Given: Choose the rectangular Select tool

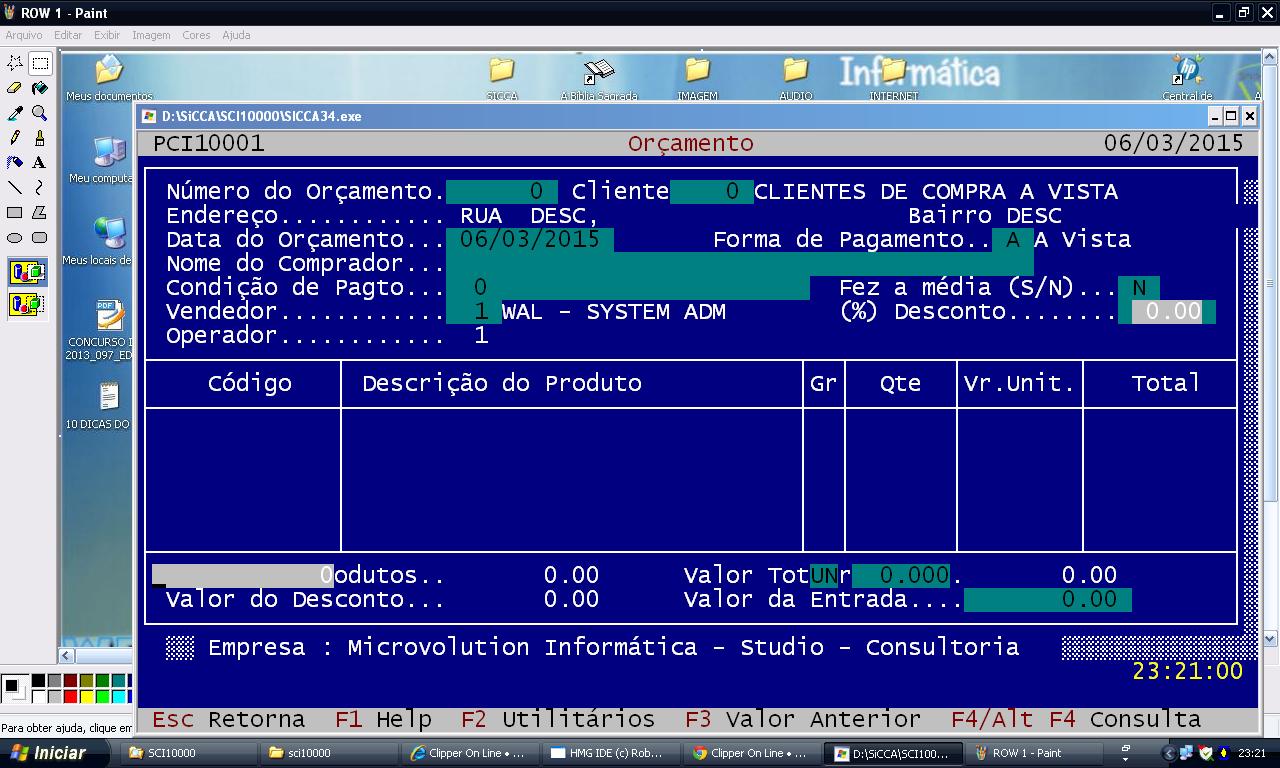Looking at the screenshot, I should 40,63.
